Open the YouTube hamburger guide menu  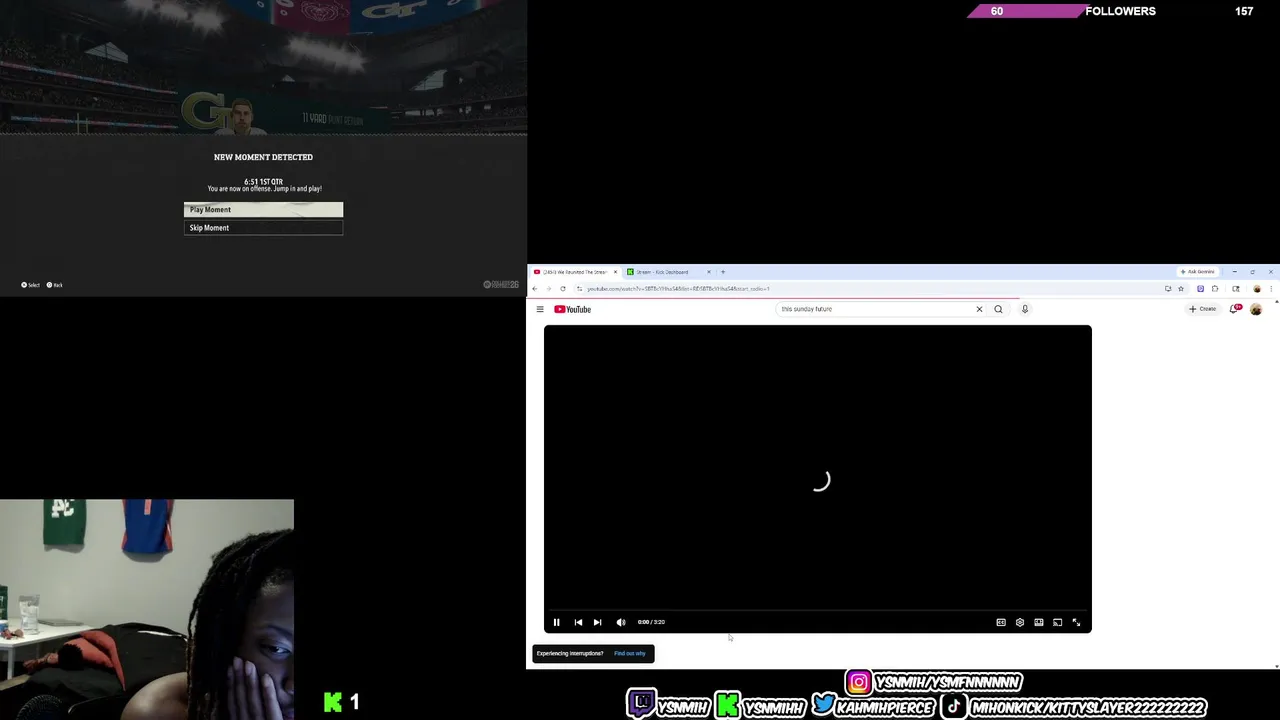tap(540, 309)
